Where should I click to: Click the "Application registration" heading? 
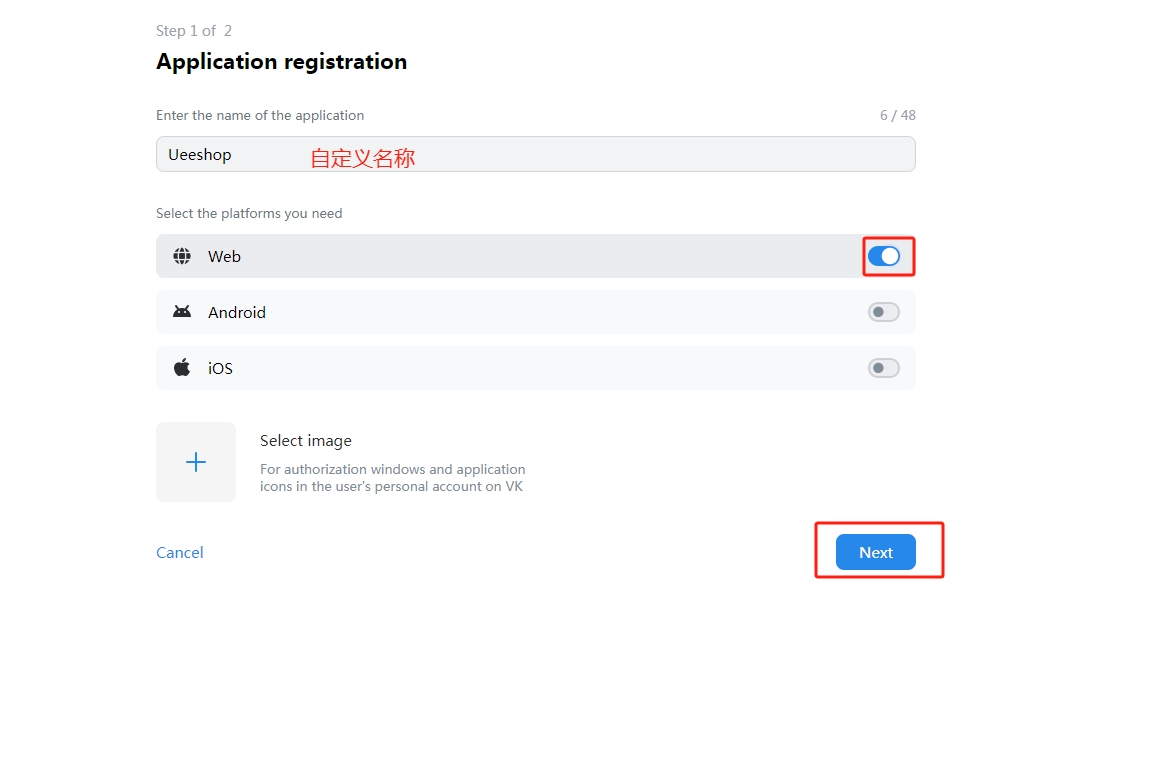281,61
